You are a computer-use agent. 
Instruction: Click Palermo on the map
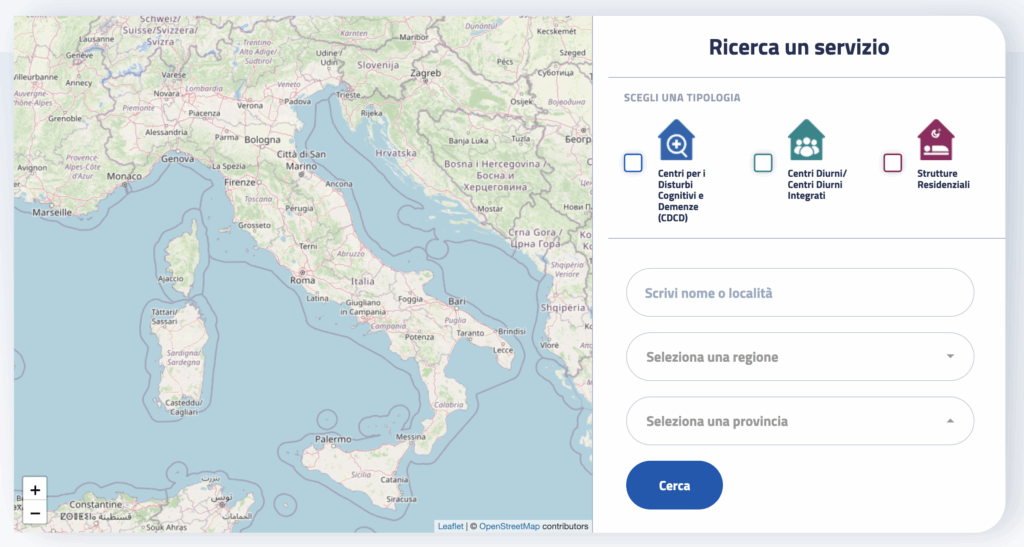[x=333, y=439]
